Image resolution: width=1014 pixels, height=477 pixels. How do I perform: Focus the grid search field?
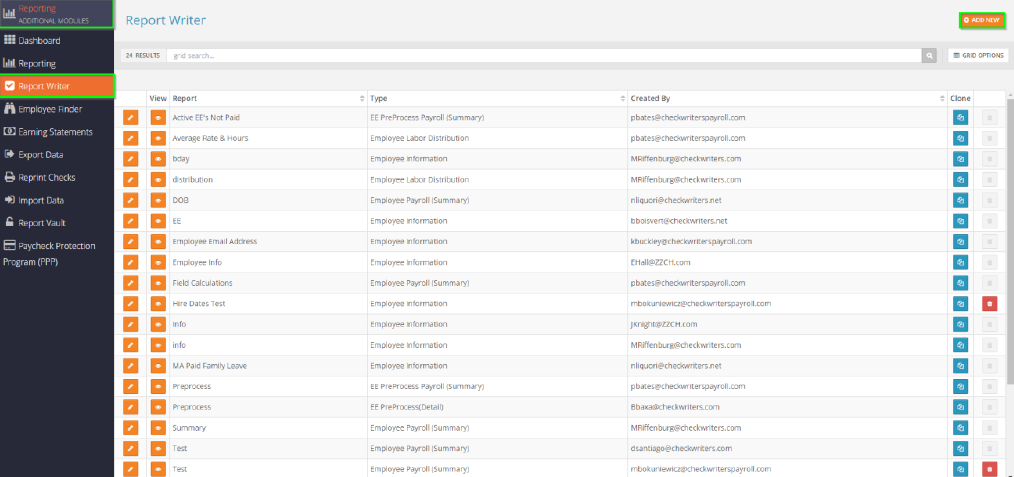click(x=543, y=56)
